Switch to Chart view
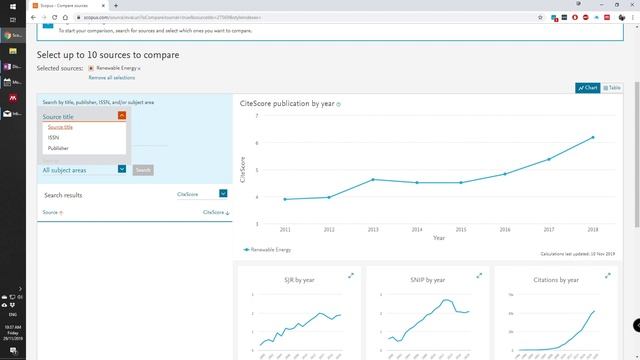The image size is (640, 360). click(x=587, y=88)
